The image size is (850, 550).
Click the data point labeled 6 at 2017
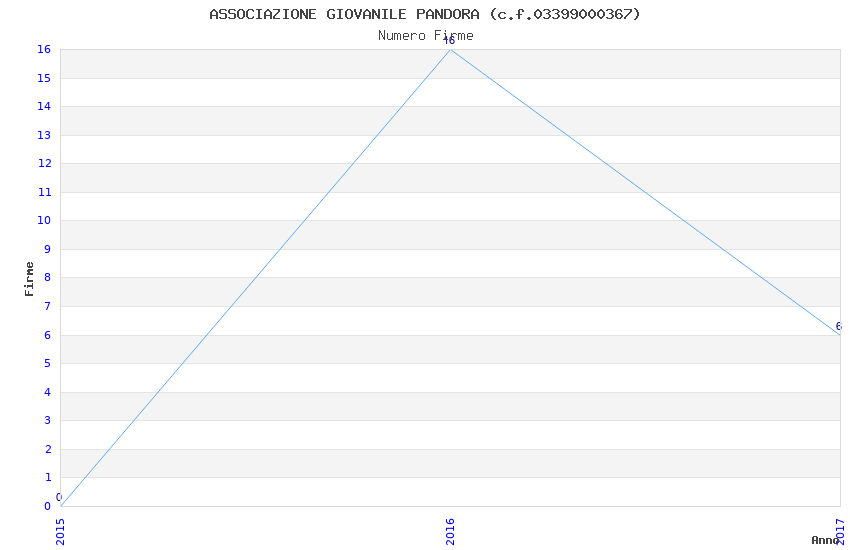tap(840, 335)
